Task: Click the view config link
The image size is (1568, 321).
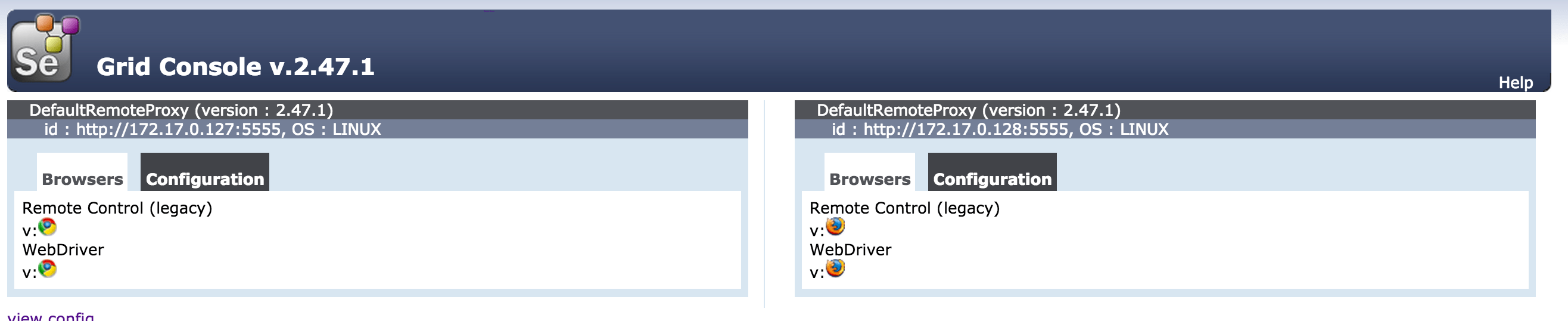Action: click(x=51, y=316)
